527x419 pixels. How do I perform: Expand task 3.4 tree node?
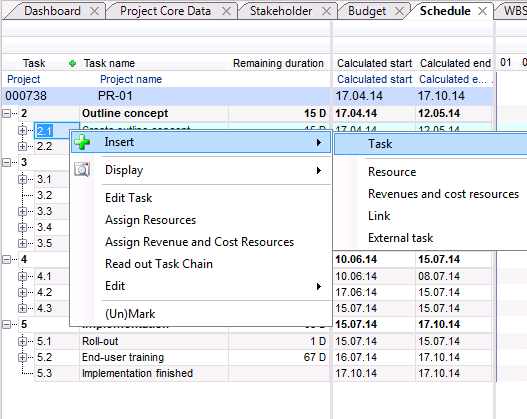pyautogui.click(x=22, y=227)
